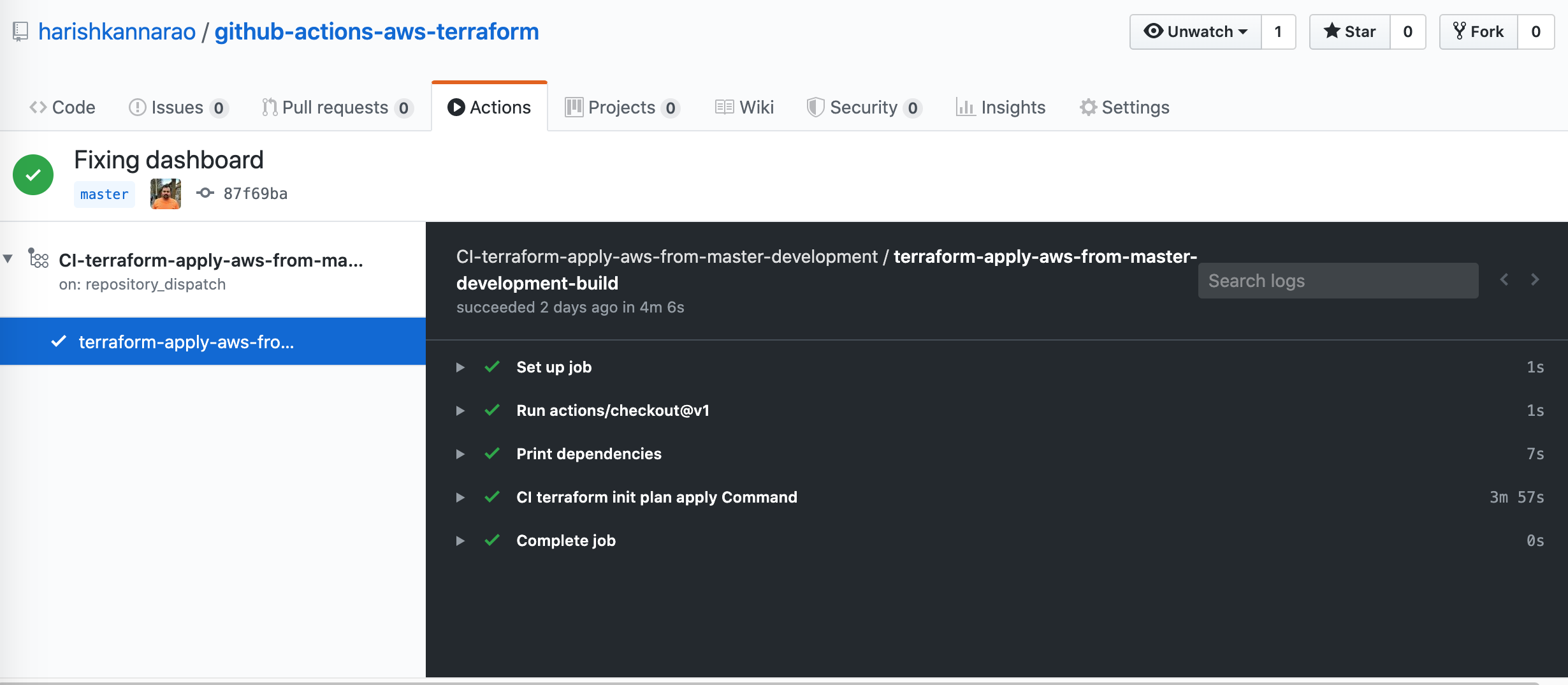Open the Code tab
Screen dimensions: 1568x685
pyautogui.click(x=62, y=107)
